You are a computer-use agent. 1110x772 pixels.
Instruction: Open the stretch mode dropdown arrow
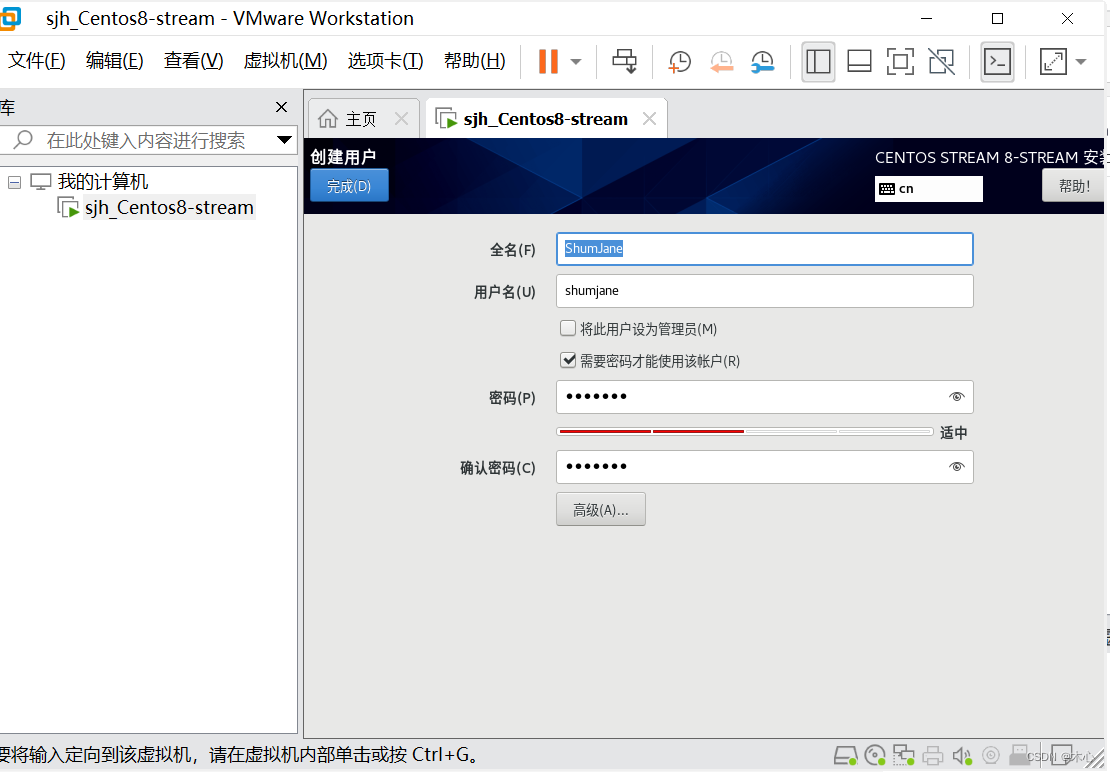click(1080, 62)
